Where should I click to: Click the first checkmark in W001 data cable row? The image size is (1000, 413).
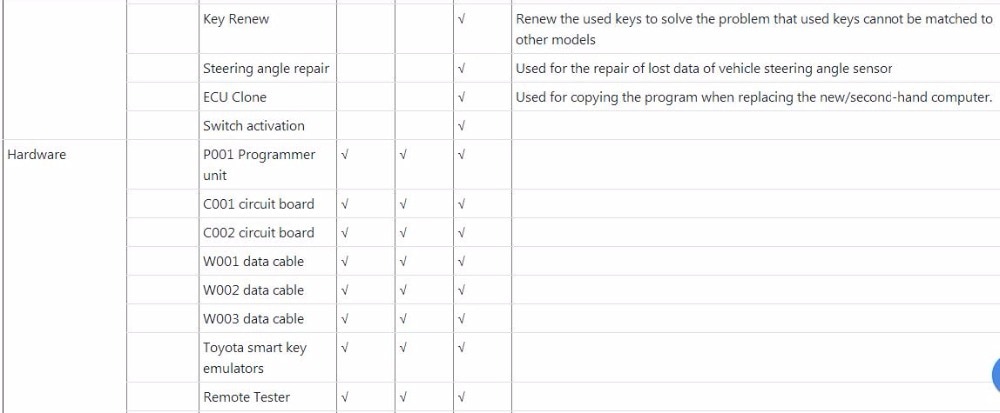tap(345, 262)
